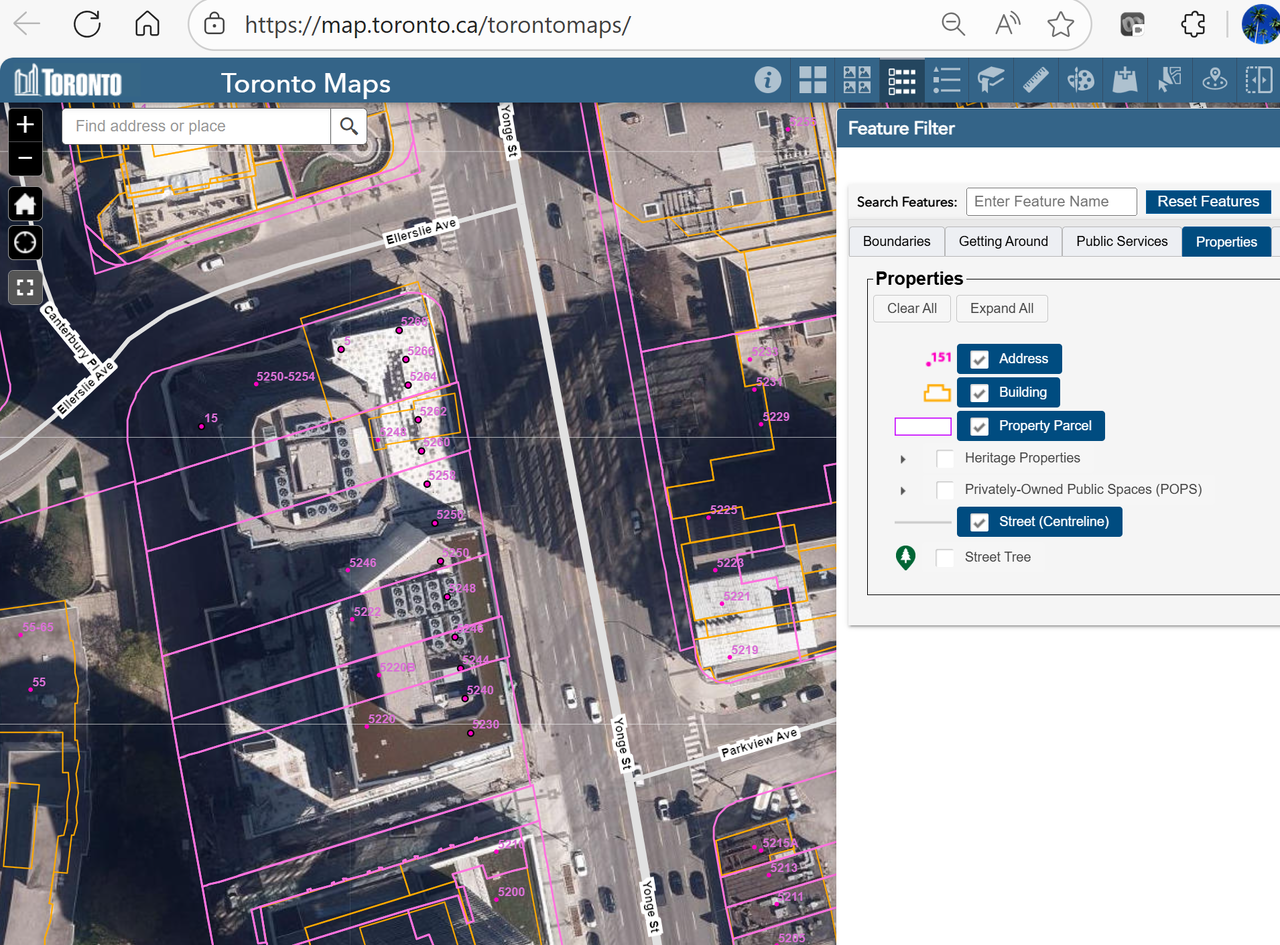1280x945 pixels.
Task: Open the legend list icon in toolbar
Action: pyautogui.click(x=946, y=80)
